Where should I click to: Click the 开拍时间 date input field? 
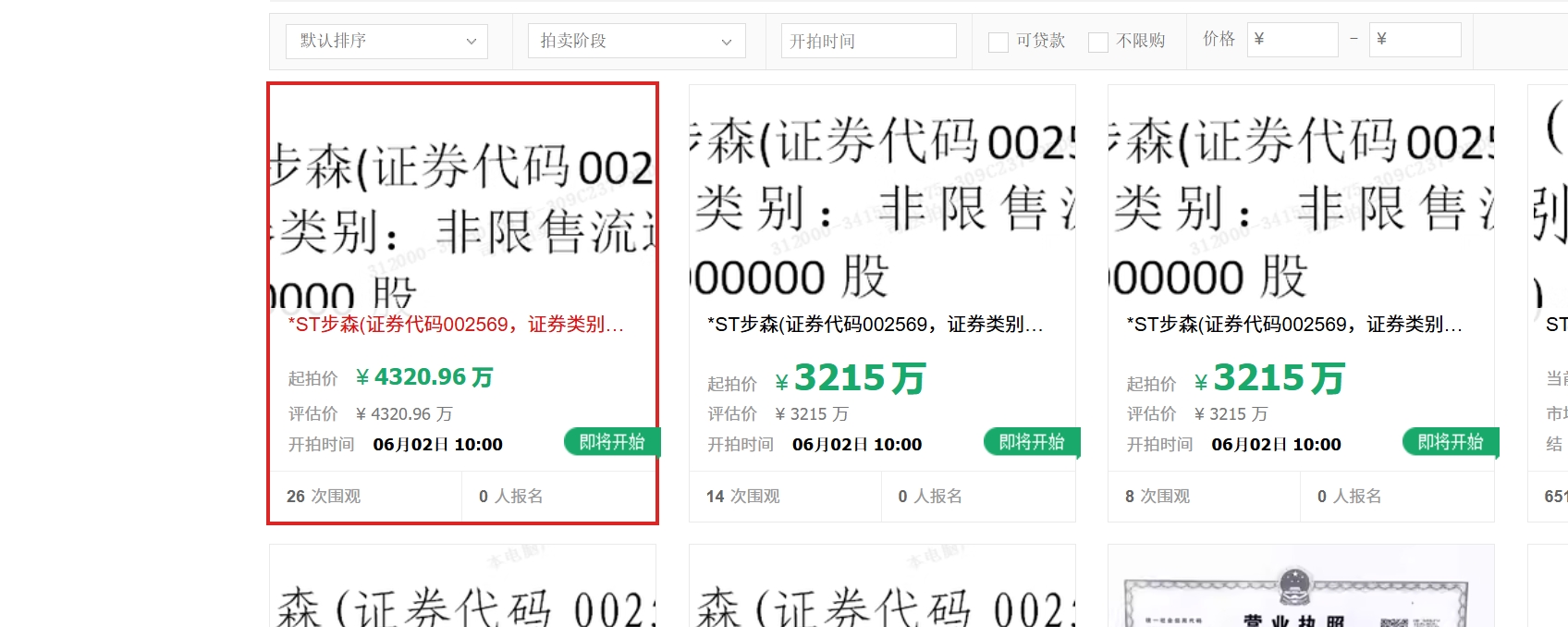868,41
